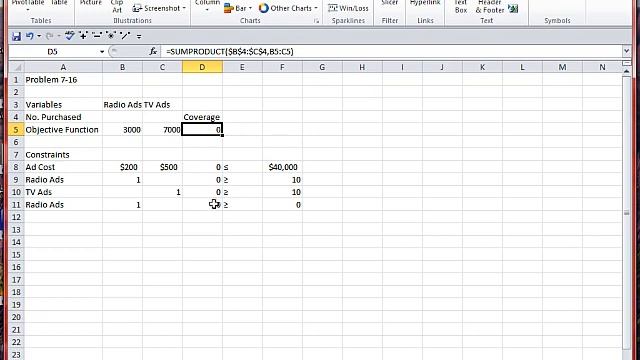Viewport: 640px width, 360px height.
Task: Click the minus-sign quick access icon
Action: pyautogui.click(x=97, y=36)
